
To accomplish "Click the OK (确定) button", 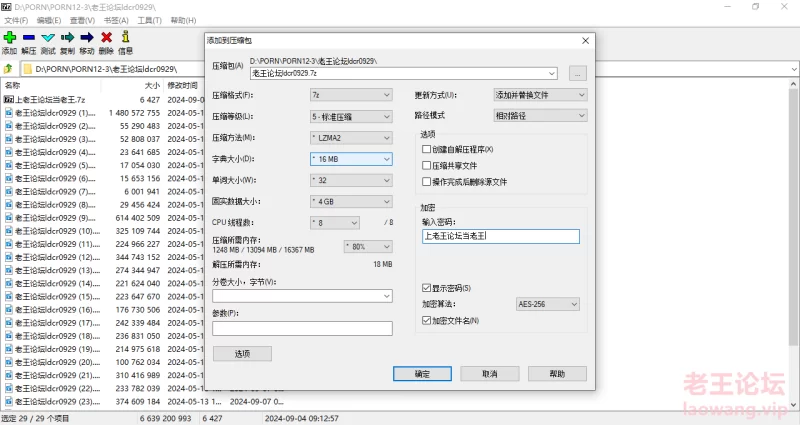I will coord(422,374).
